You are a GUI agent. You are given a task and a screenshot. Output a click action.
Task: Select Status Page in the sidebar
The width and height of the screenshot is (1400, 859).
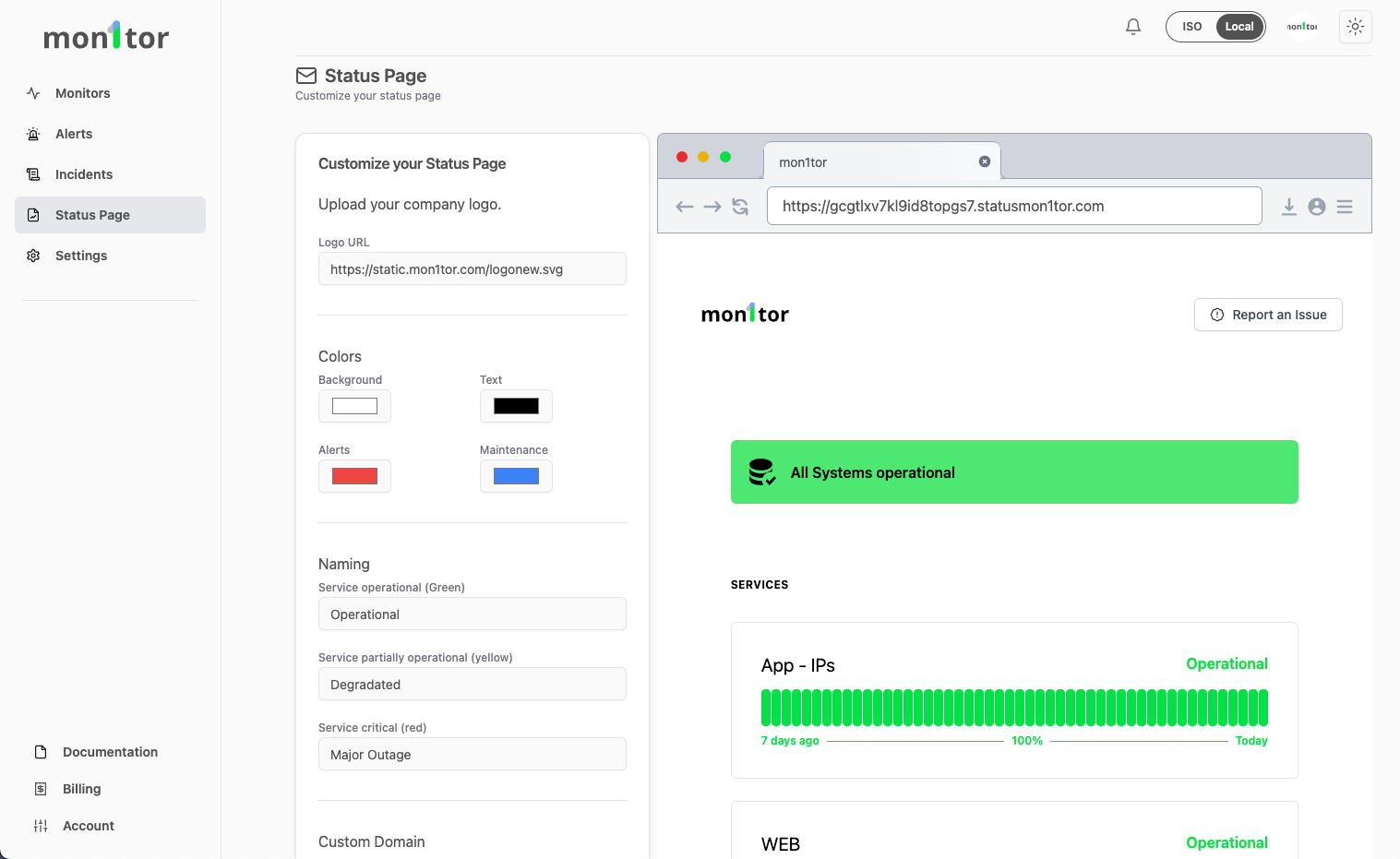[110, 215]
